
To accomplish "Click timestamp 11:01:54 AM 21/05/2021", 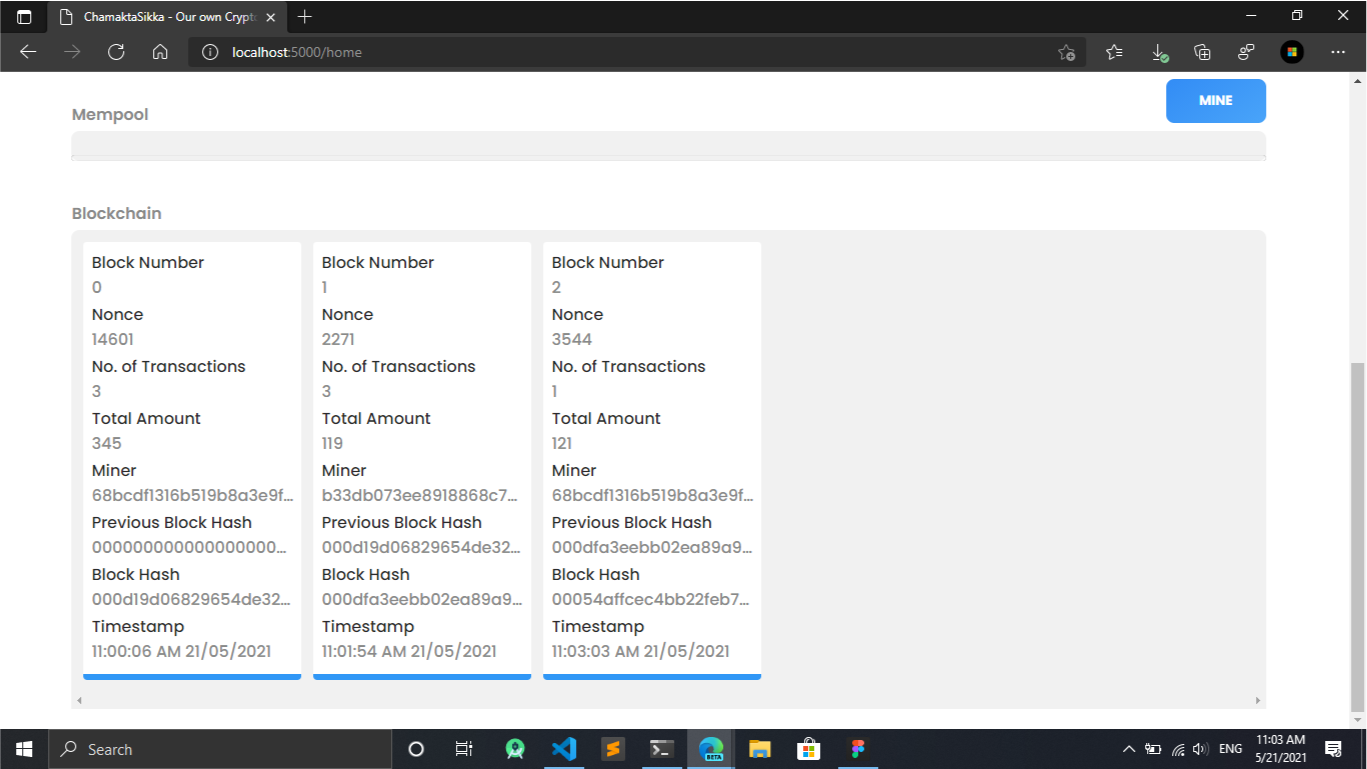I will pos(409,652).
